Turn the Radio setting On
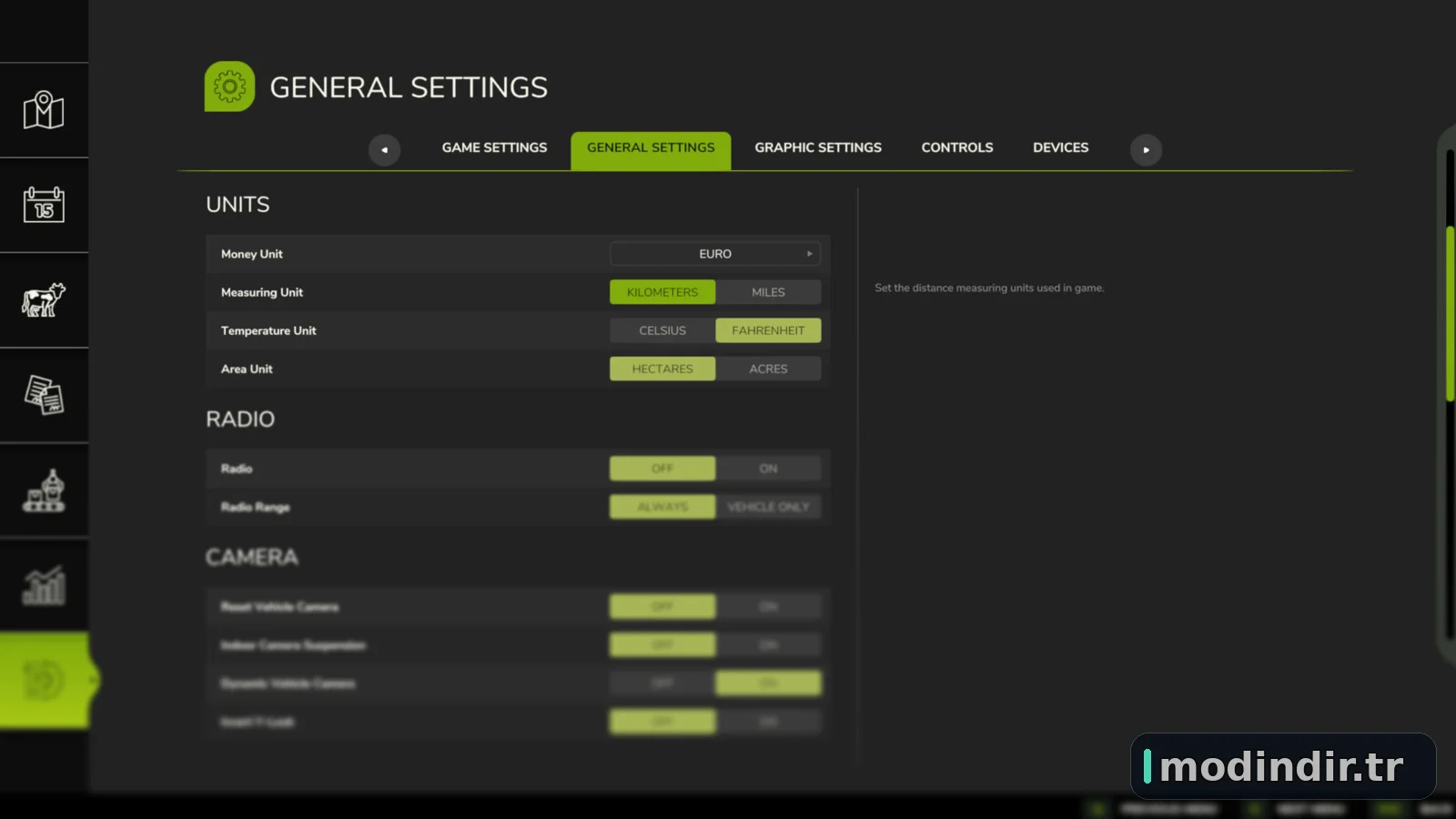 (768, 469)
